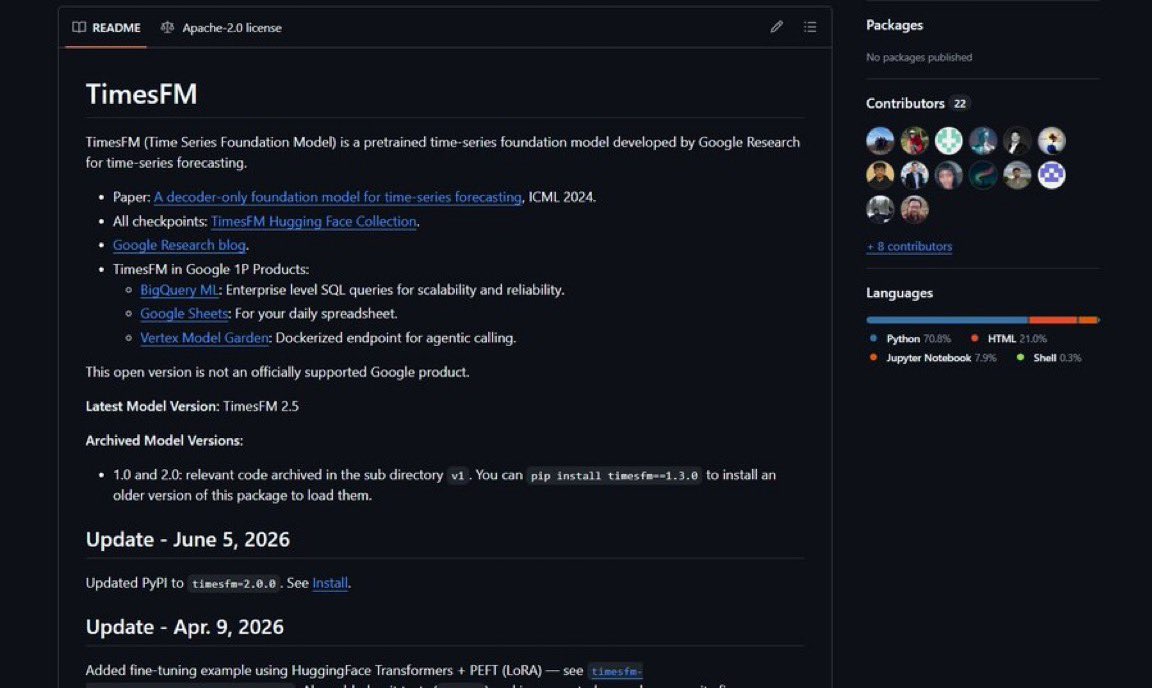Click the "No packages published" text
Screen dimensions: 1152x688
(x=919, y=57)
